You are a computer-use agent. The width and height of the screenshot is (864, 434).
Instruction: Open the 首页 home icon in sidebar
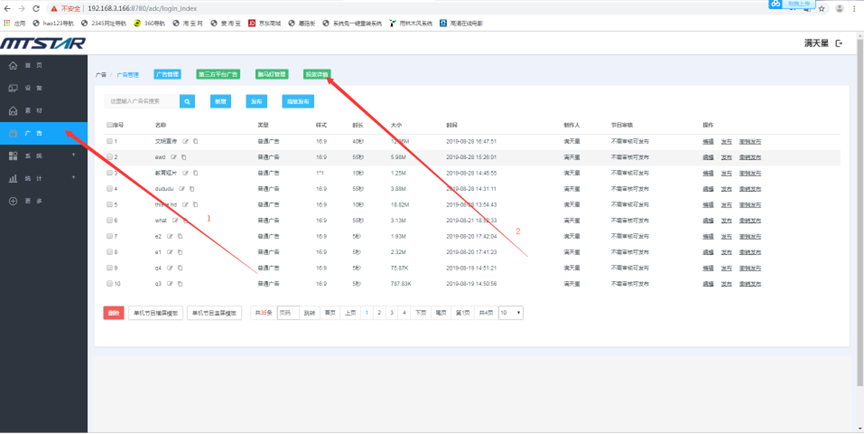point(13,65)
